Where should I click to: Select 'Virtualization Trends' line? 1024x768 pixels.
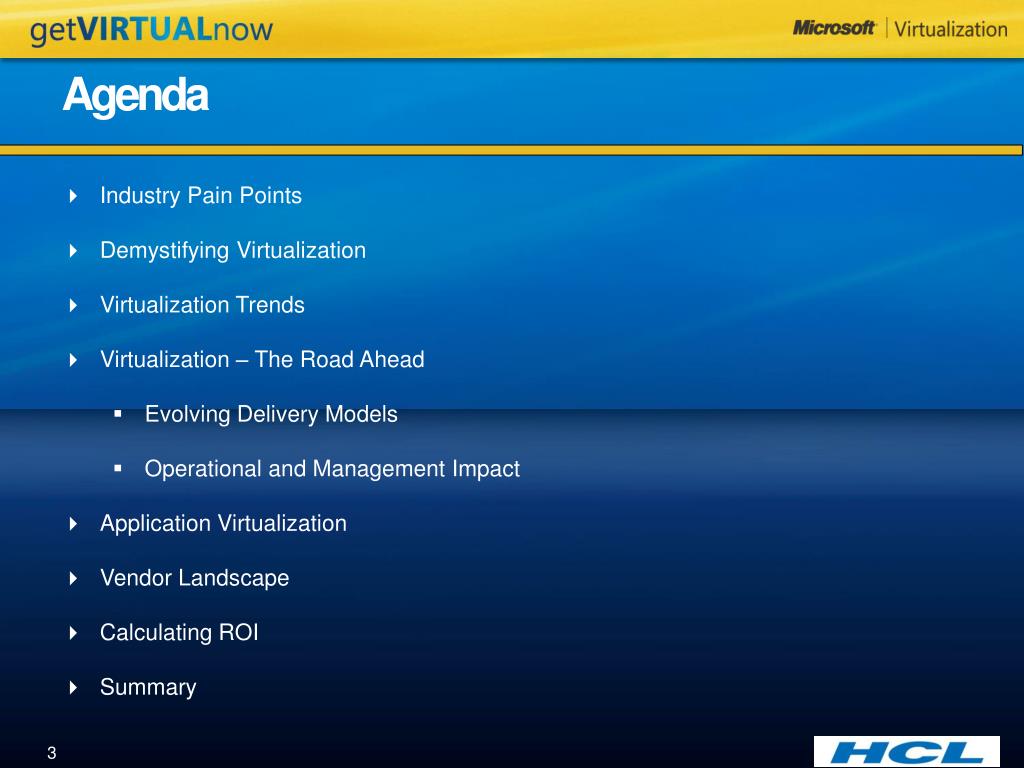coord(202,305)
